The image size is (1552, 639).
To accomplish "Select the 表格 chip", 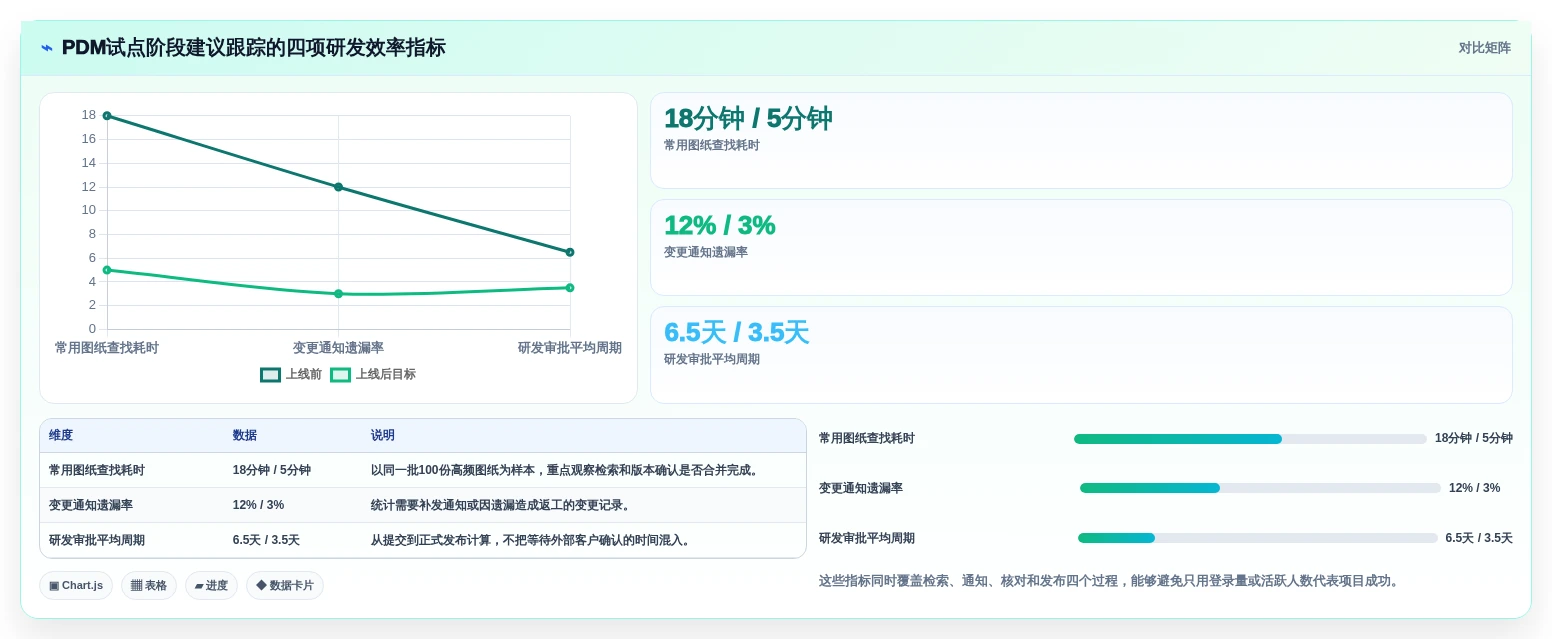I will click(x=149, y=586).
